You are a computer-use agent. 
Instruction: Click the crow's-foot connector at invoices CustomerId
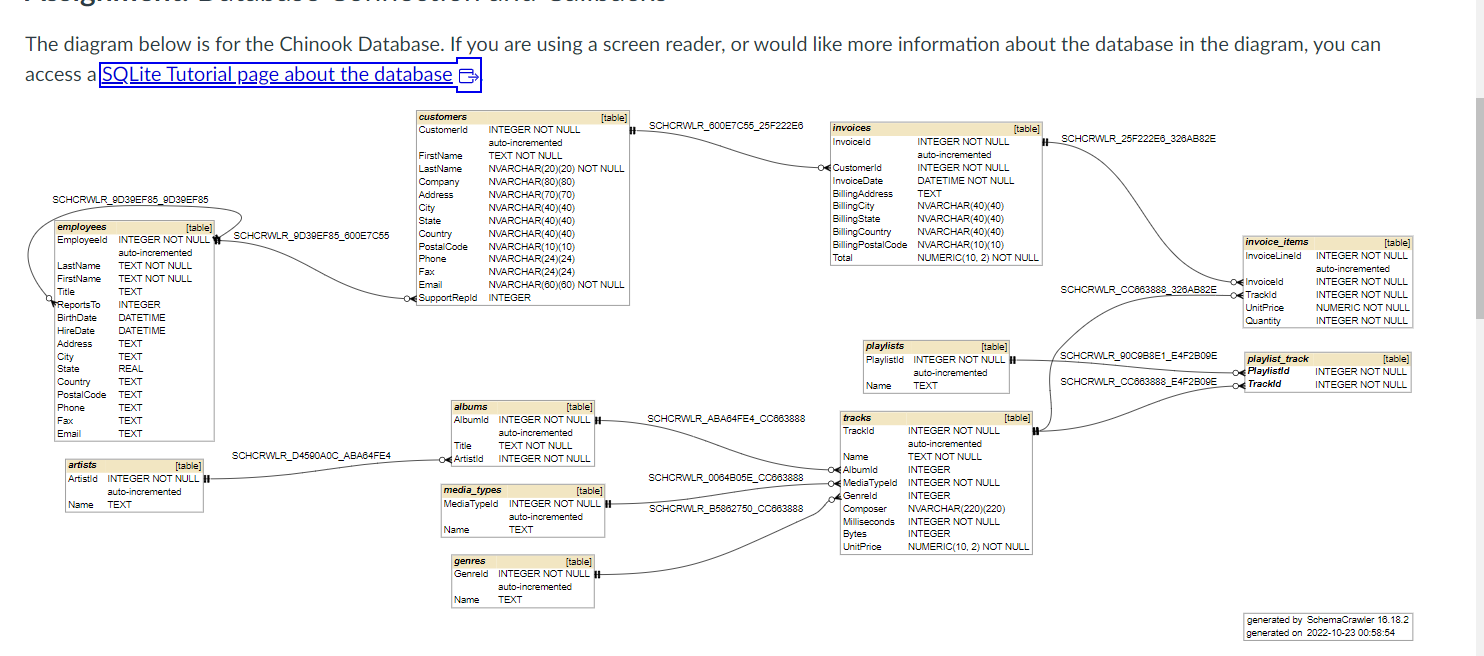point(823,167)
